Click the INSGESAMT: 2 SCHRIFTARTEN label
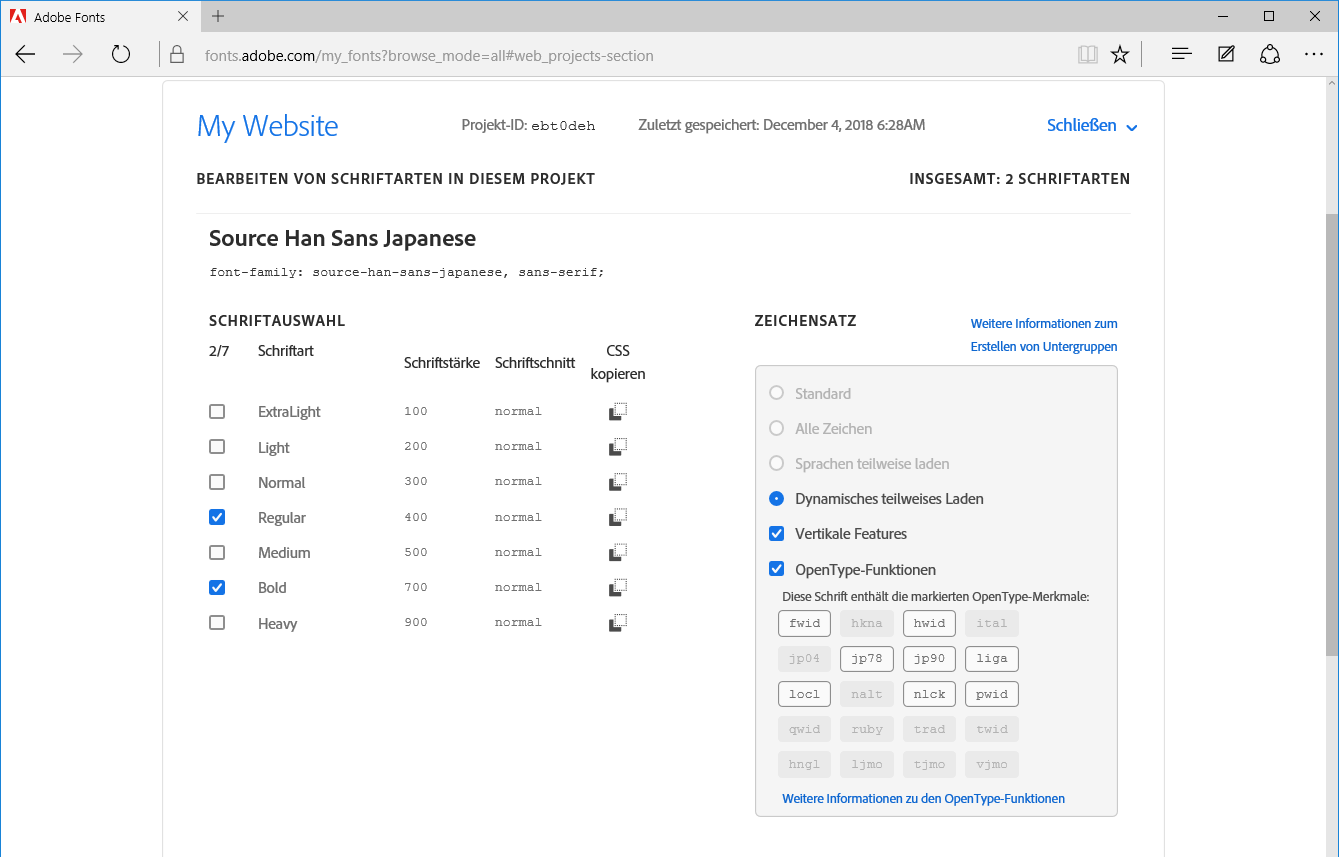The image size is (1339, 857). (1020, 179)
